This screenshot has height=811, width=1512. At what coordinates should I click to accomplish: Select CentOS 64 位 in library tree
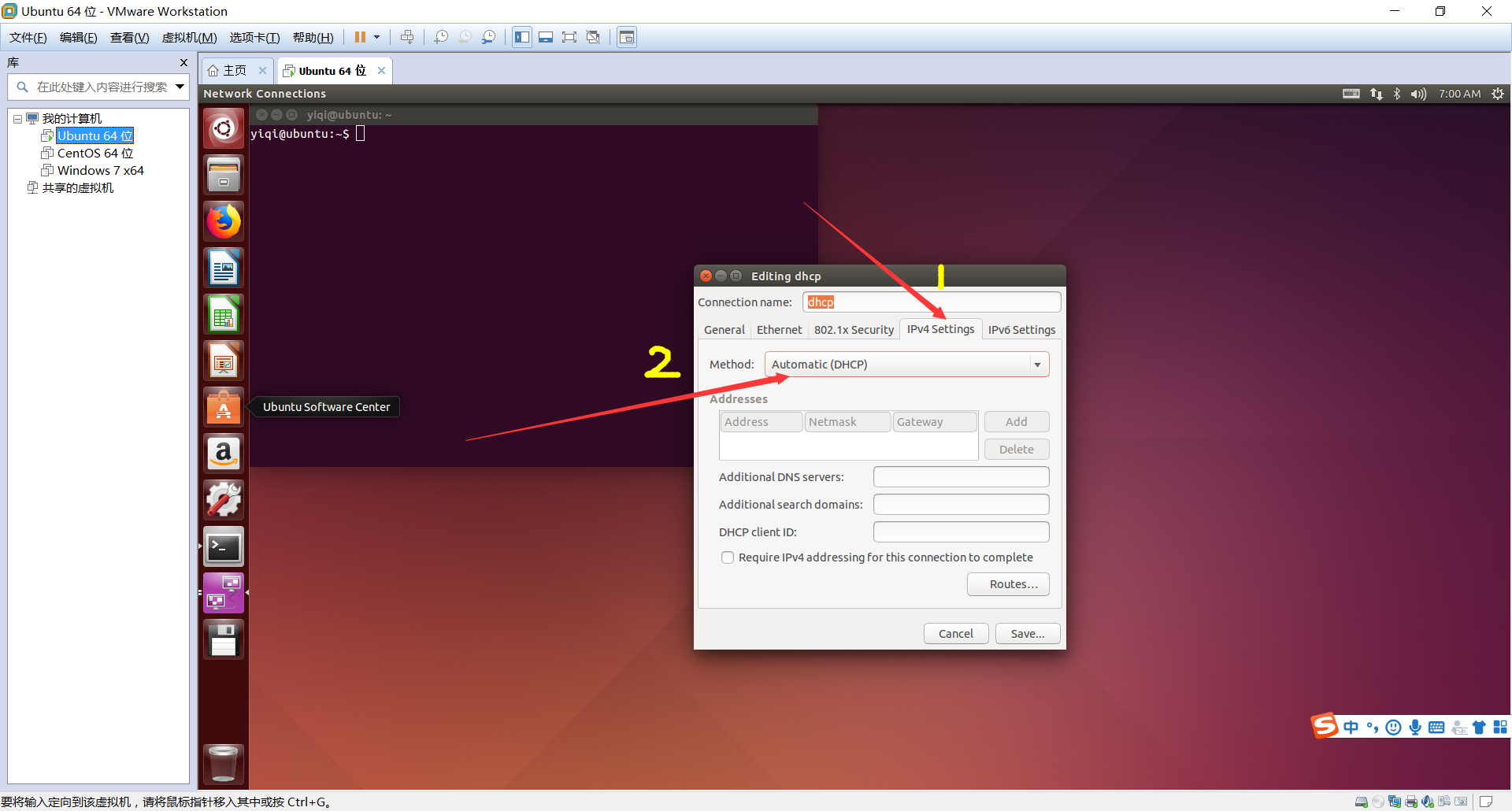pyautogui.click(x=94, y=154)
